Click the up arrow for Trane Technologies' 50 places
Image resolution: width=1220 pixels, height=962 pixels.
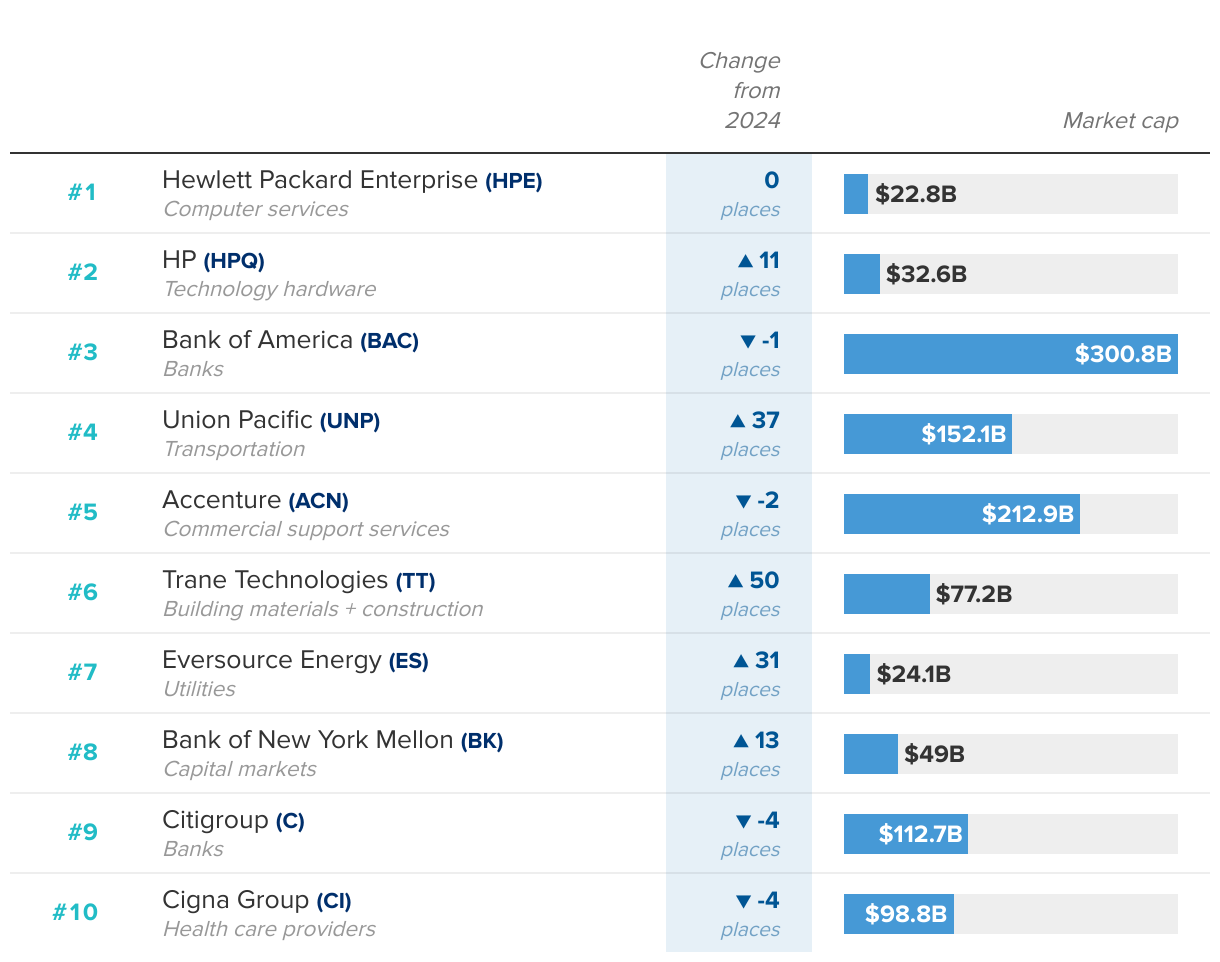coord(736,581)
